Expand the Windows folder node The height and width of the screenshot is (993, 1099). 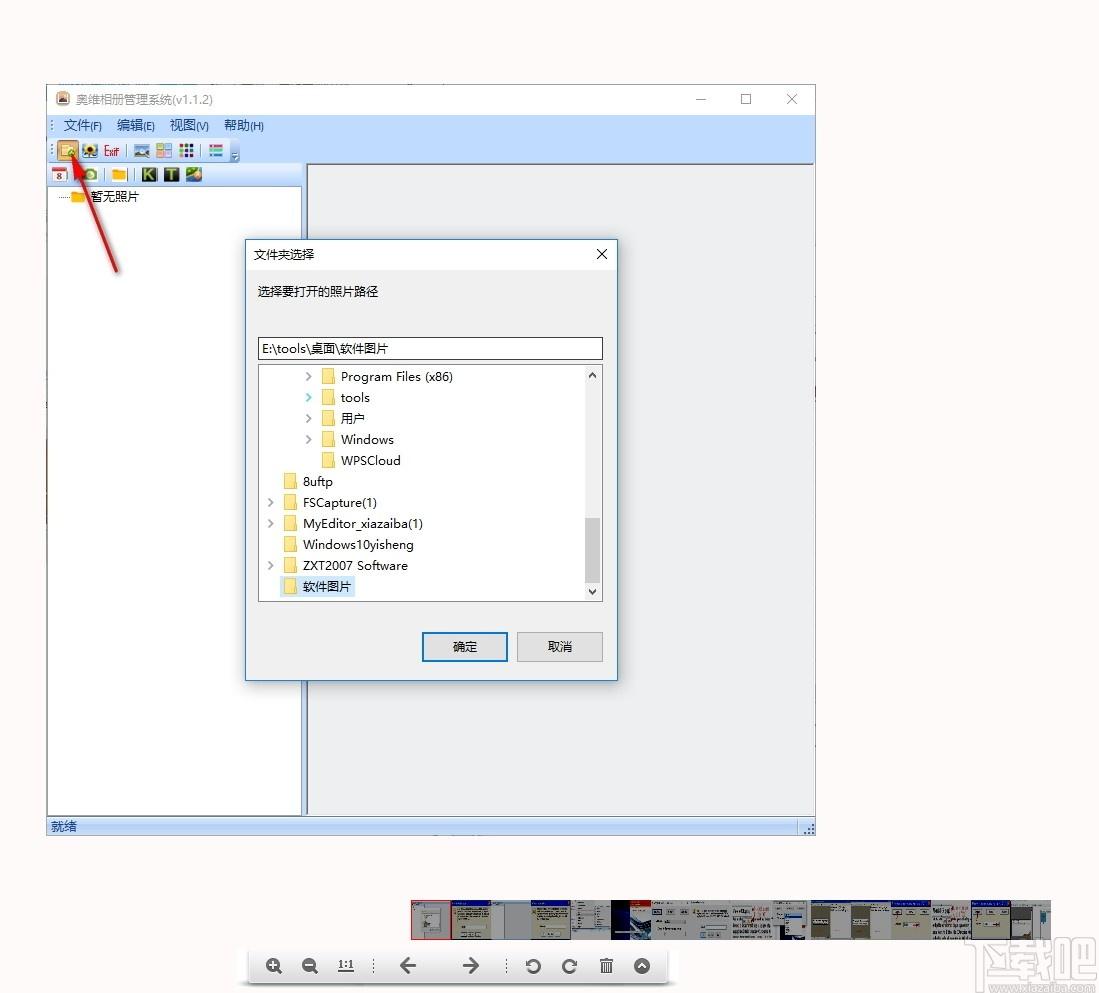[308, 440]
